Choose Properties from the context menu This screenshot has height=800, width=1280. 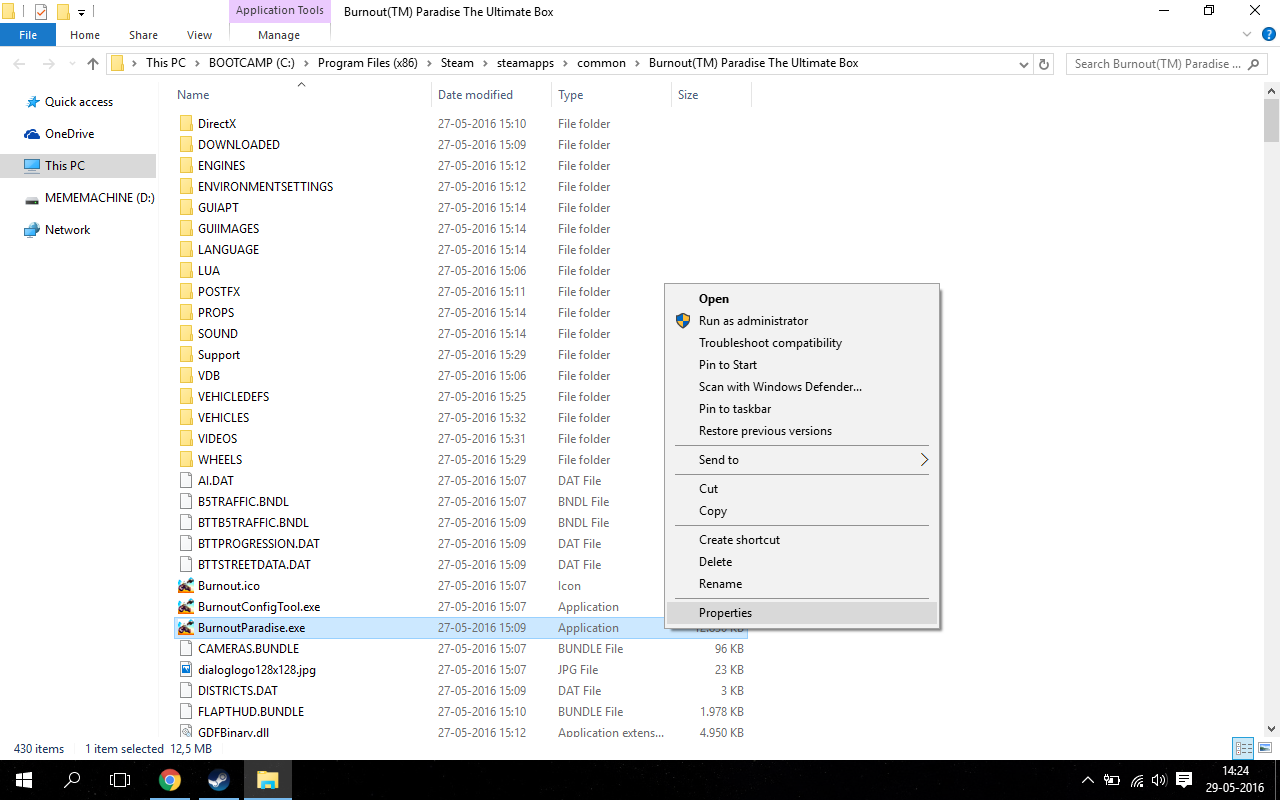(800, 613)
